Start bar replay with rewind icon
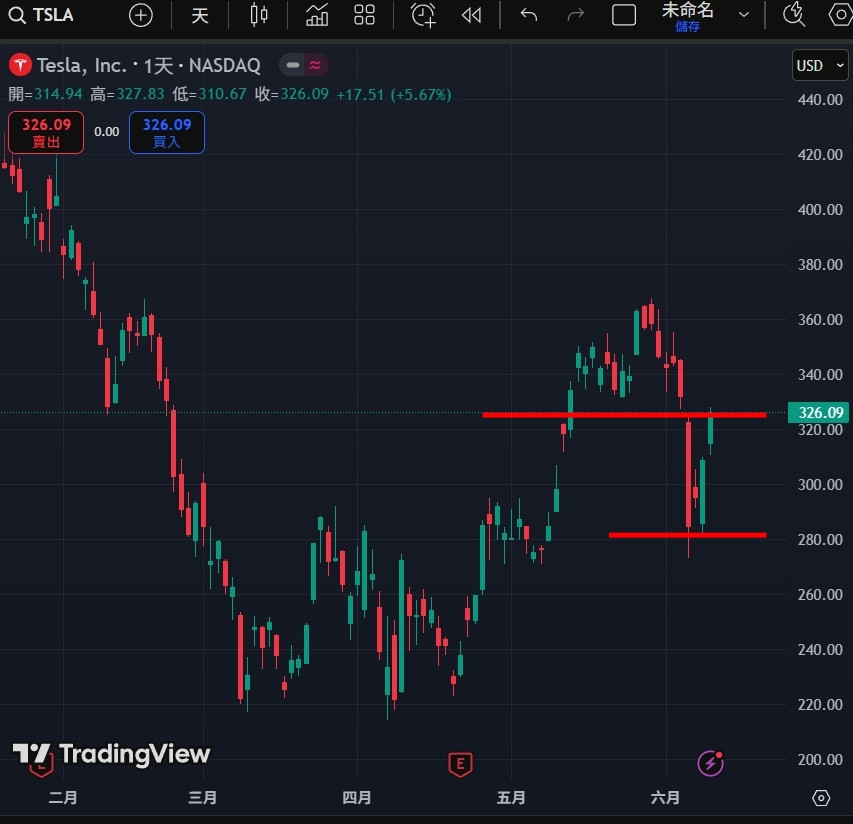This screenshot has width=853, height=824. click(x=471, y=15)
